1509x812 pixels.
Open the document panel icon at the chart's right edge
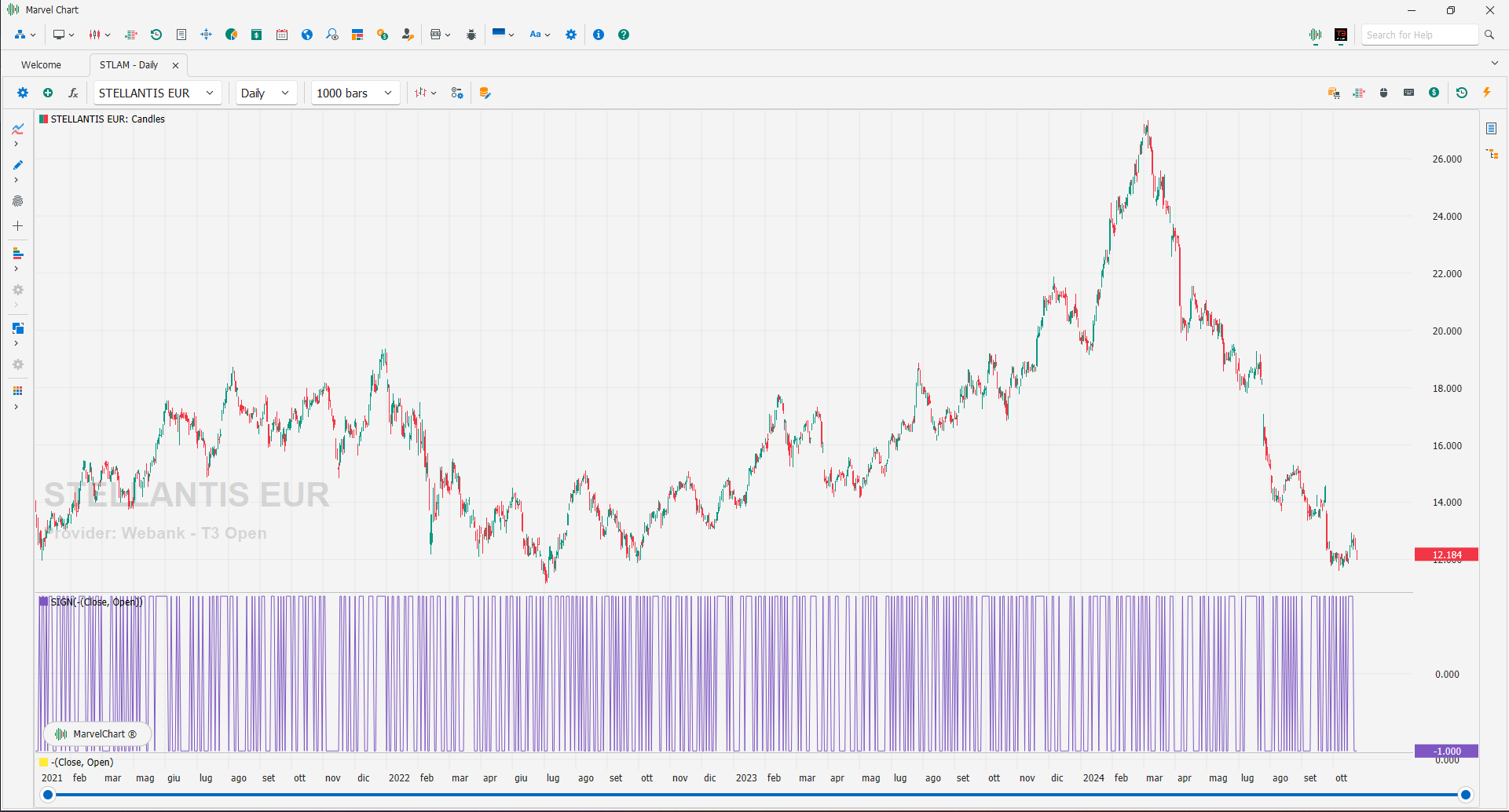click(1492, 128)
